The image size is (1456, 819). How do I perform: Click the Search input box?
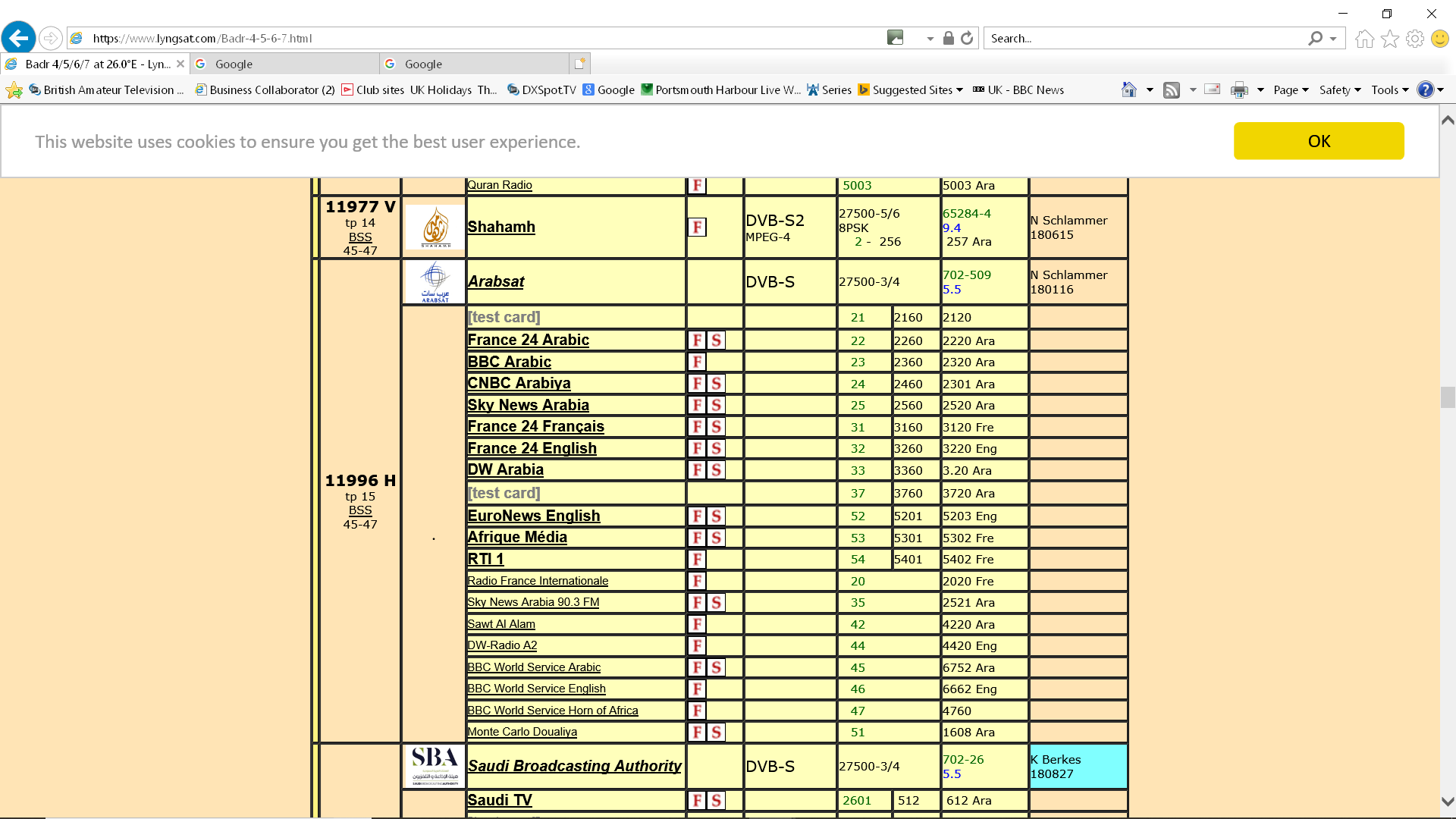pos(1145,38)
